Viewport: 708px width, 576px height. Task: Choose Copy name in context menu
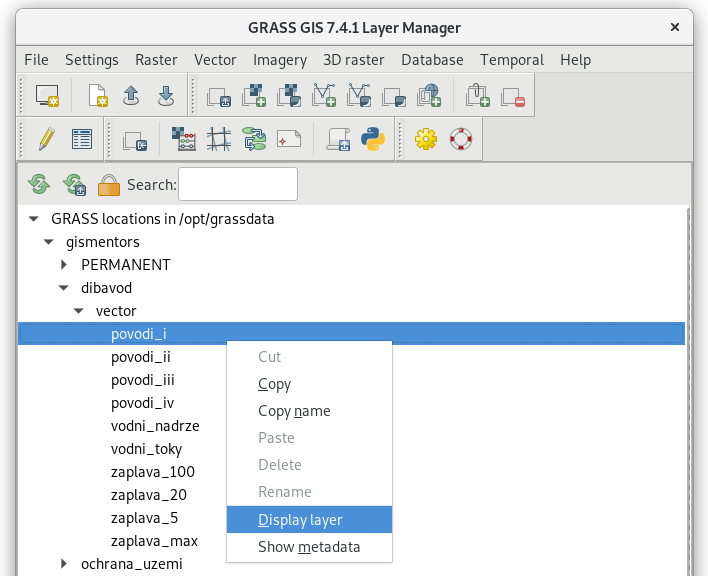tap(309, 411)
